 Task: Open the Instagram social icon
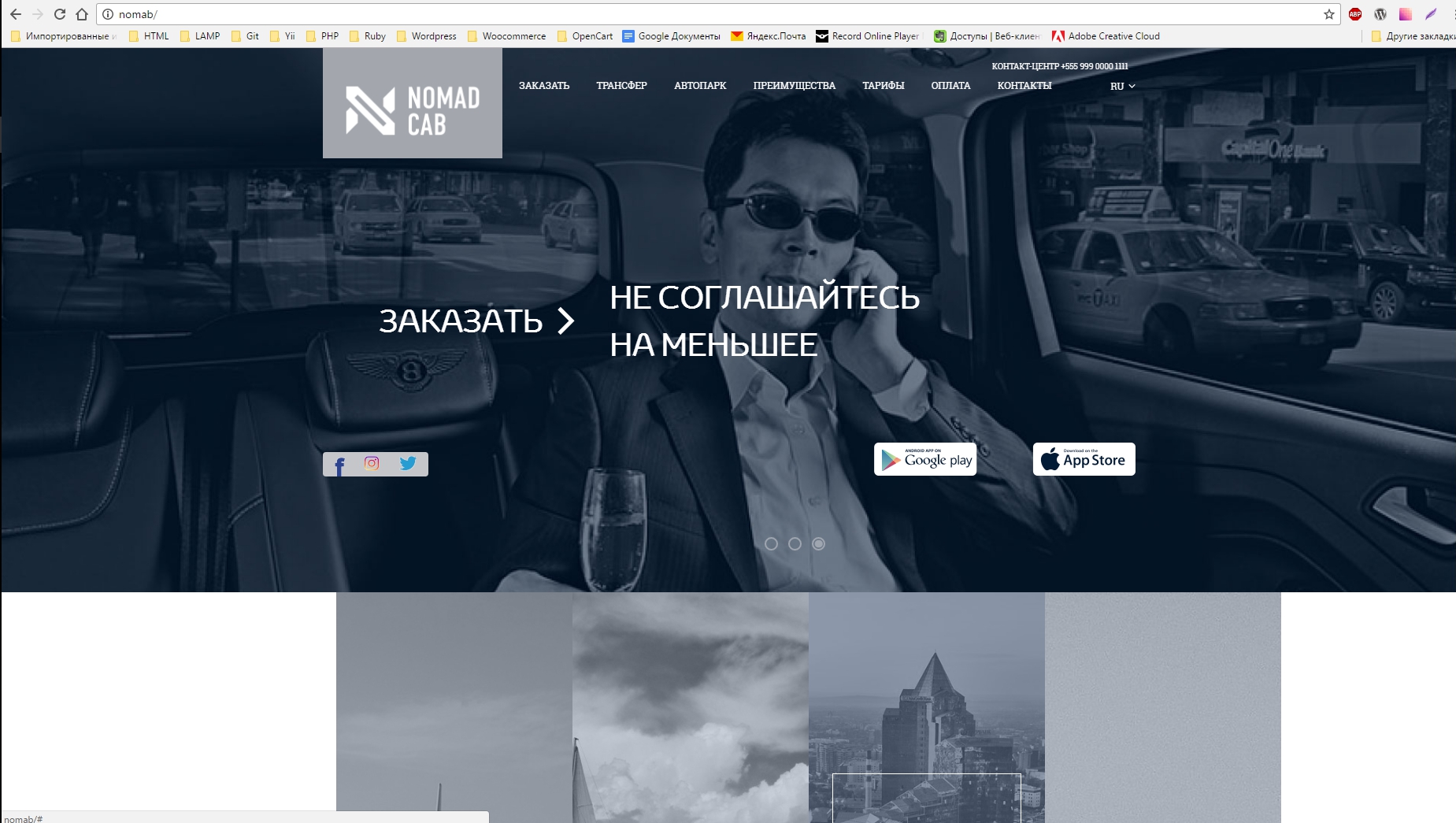[372, 463]
